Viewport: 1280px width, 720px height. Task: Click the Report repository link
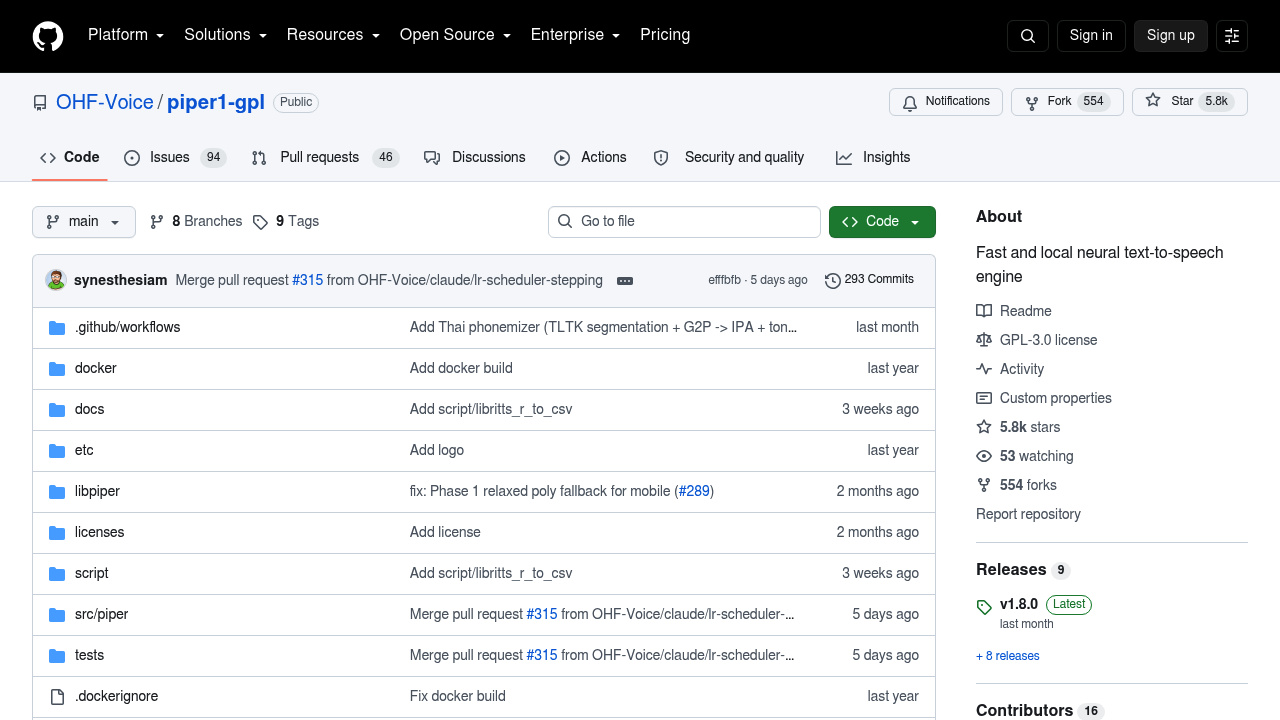point(1028,514)
